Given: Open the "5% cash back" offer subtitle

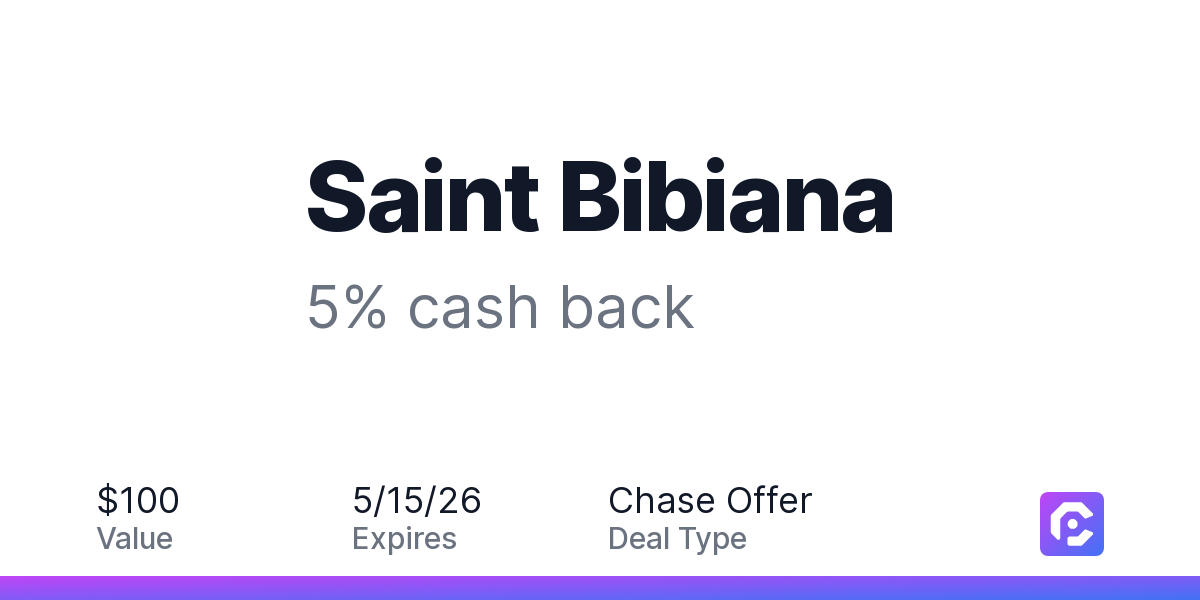Looking at the screenshot, I should point(500,307).
